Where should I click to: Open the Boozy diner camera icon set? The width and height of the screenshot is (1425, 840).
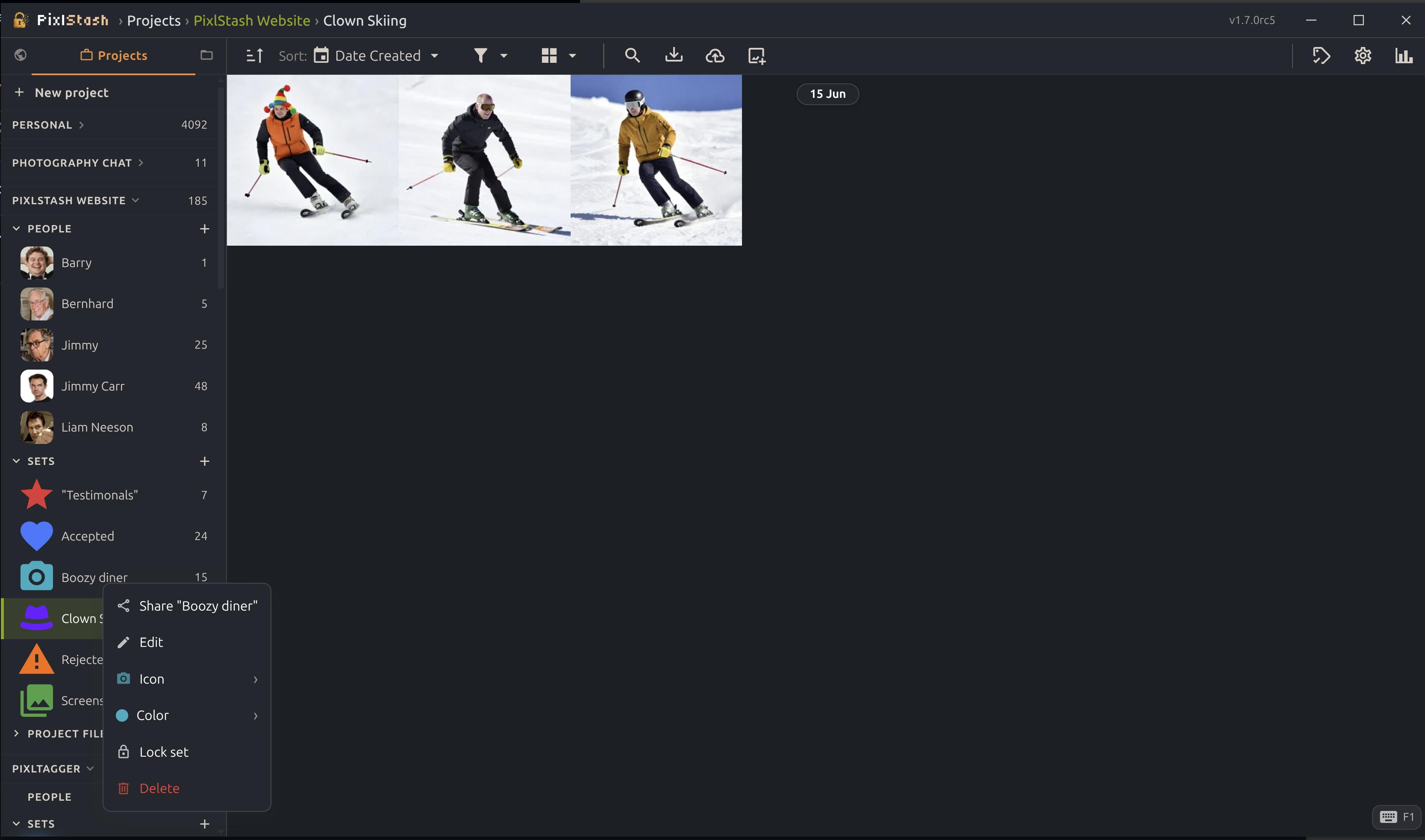(37, 577)
